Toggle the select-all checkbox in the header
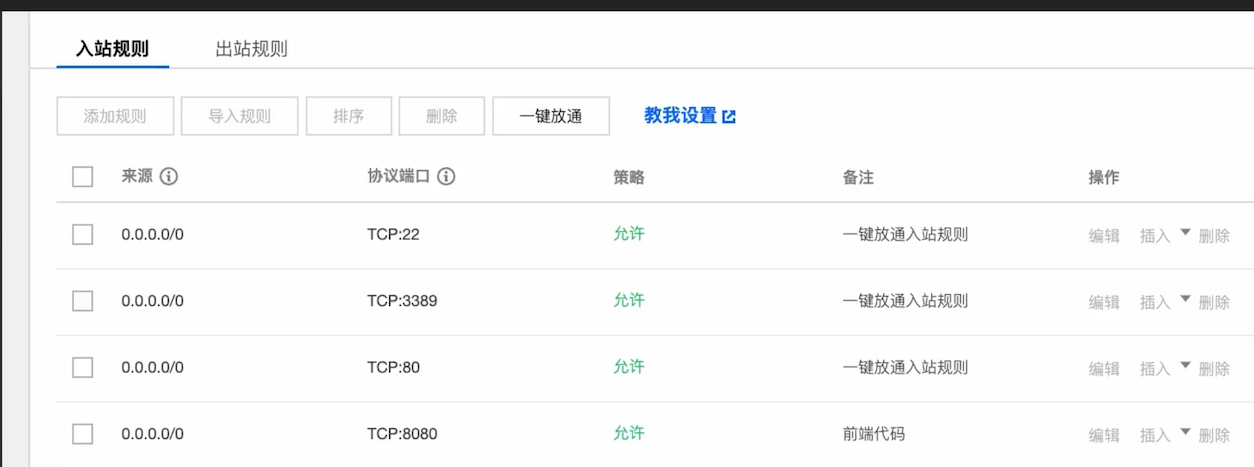The width and height of the screenshot is (1254, 467). pos(83,177)
